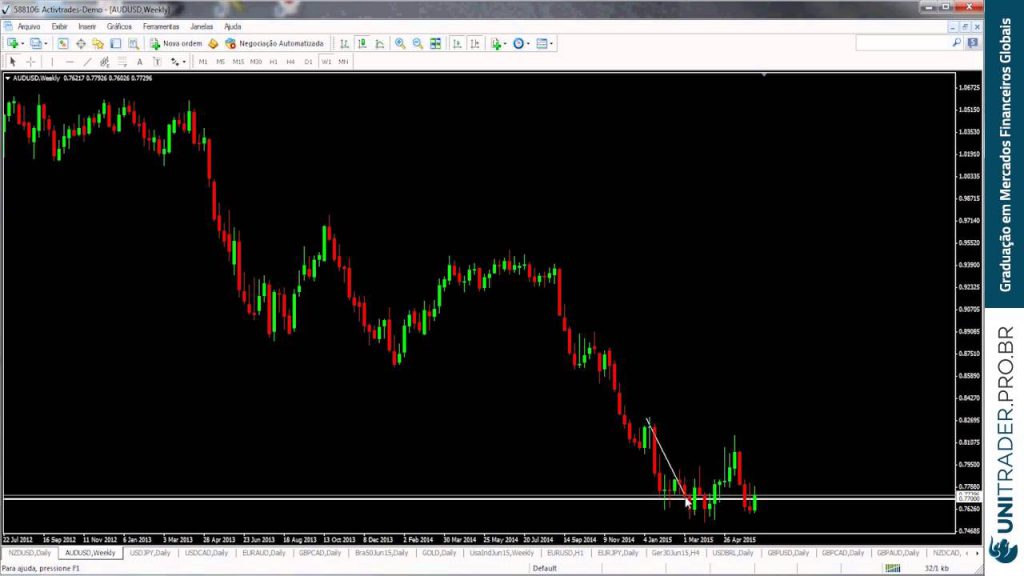Switch to the GOLD,Daily chart tab
1024x576 pixels.
coord(439,553)
